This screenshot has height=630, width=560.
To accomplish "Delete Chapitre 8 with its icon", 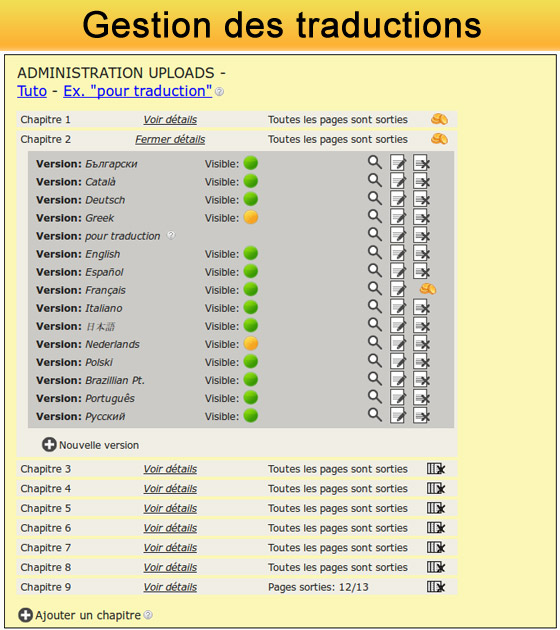I will pyautogui.click(x=436, y=567).
